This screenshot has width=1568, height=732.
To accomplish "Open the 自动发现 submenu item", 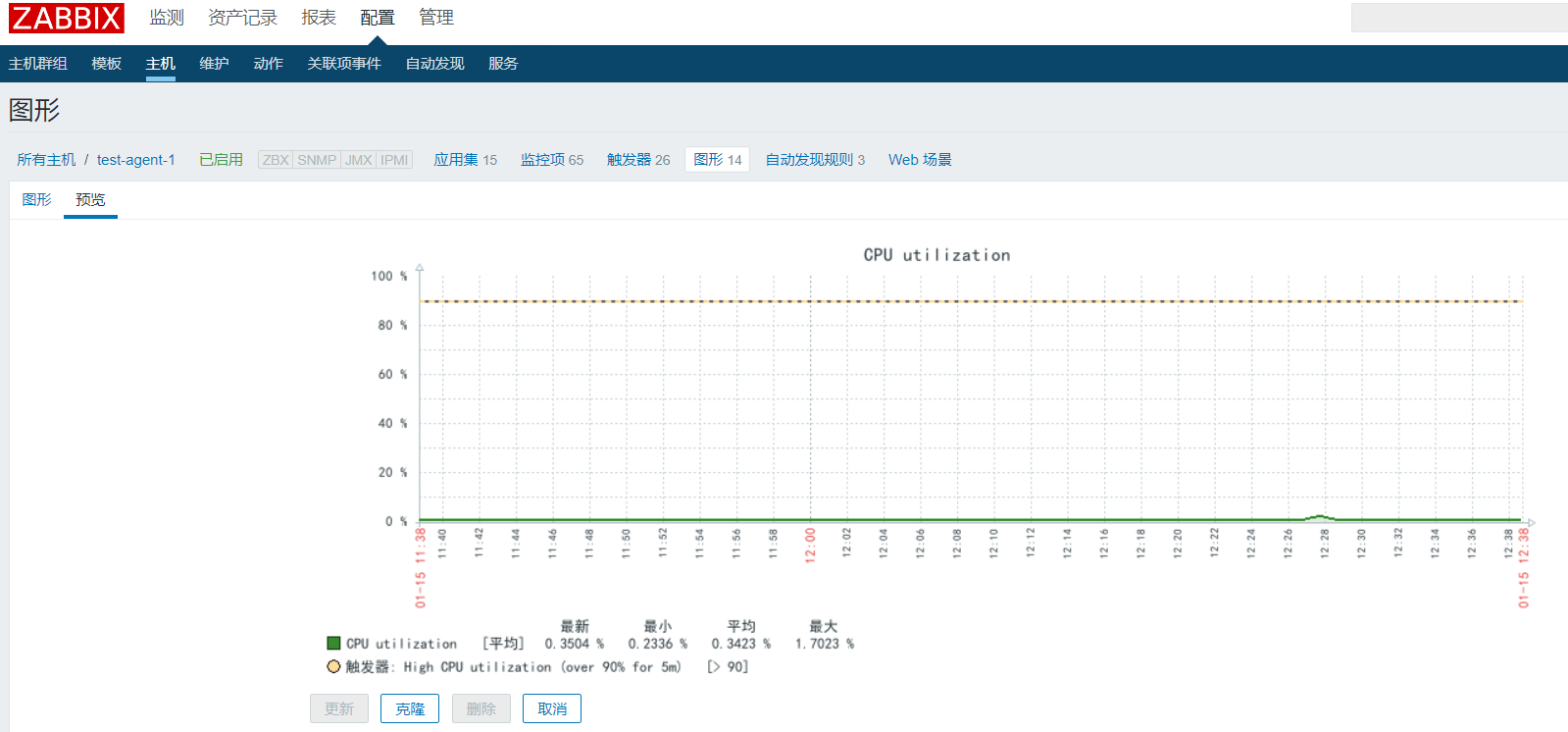I will (x=435, y=64).
